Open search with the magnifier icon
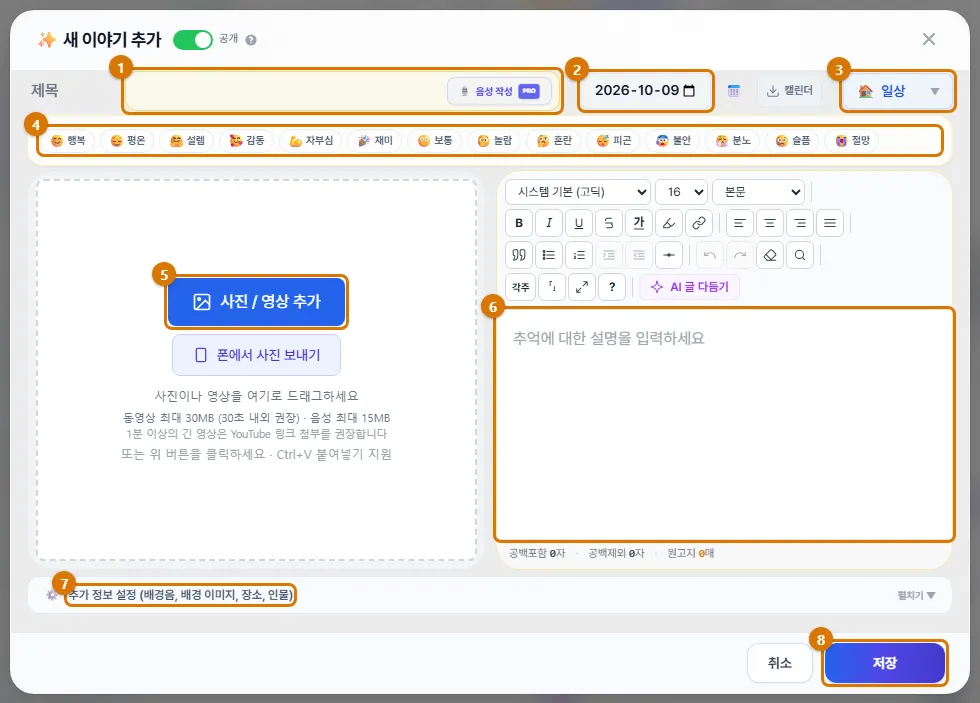This screenshot has height=703, width=980. [799, 255]
